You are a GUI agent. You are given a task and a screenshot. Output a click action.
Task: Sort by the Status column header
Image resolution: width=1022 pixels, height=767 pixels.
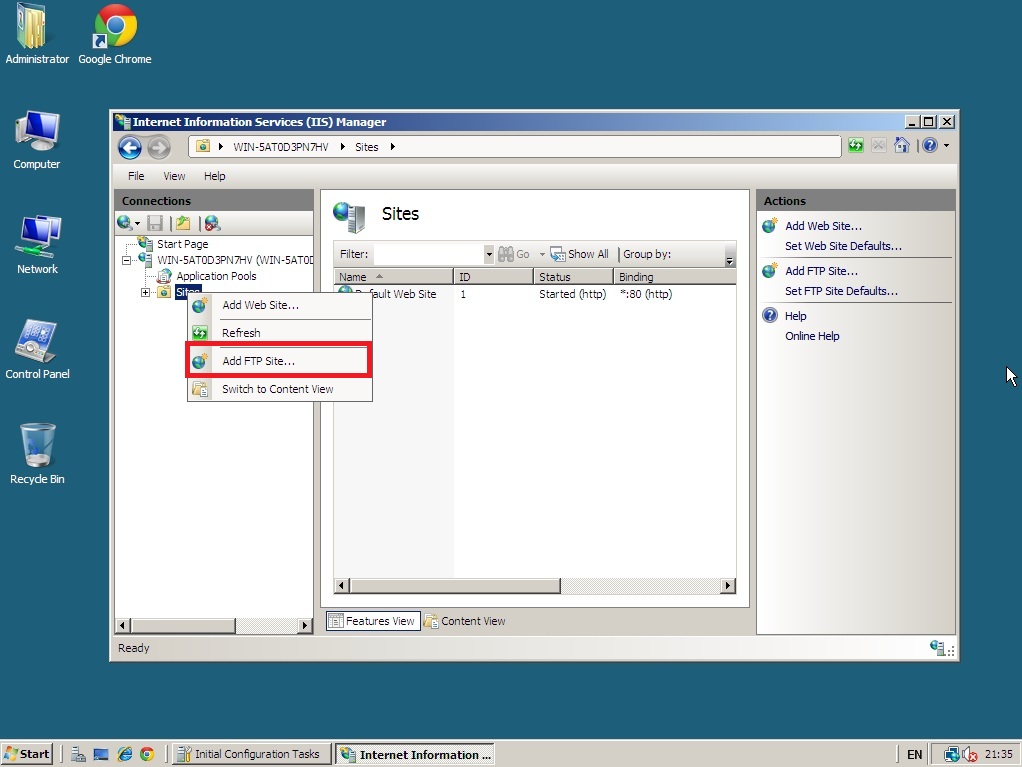pos(574,277)
